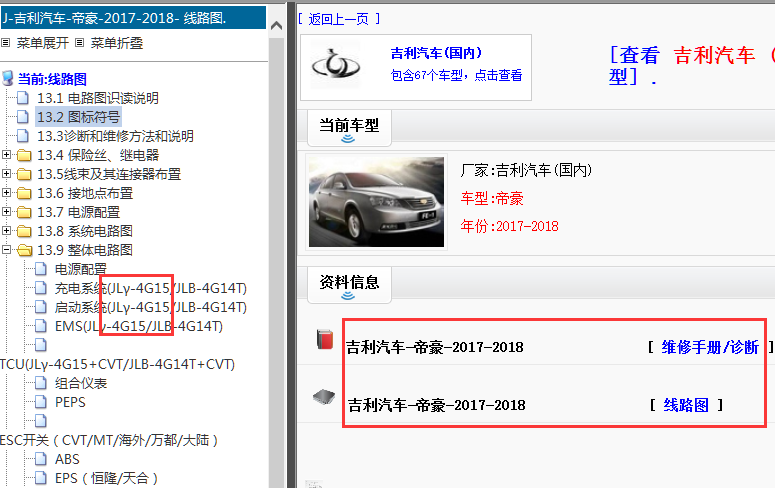Expand the 13.7 电源配置 node
The image size is (775, 488).
pos(6,212)
